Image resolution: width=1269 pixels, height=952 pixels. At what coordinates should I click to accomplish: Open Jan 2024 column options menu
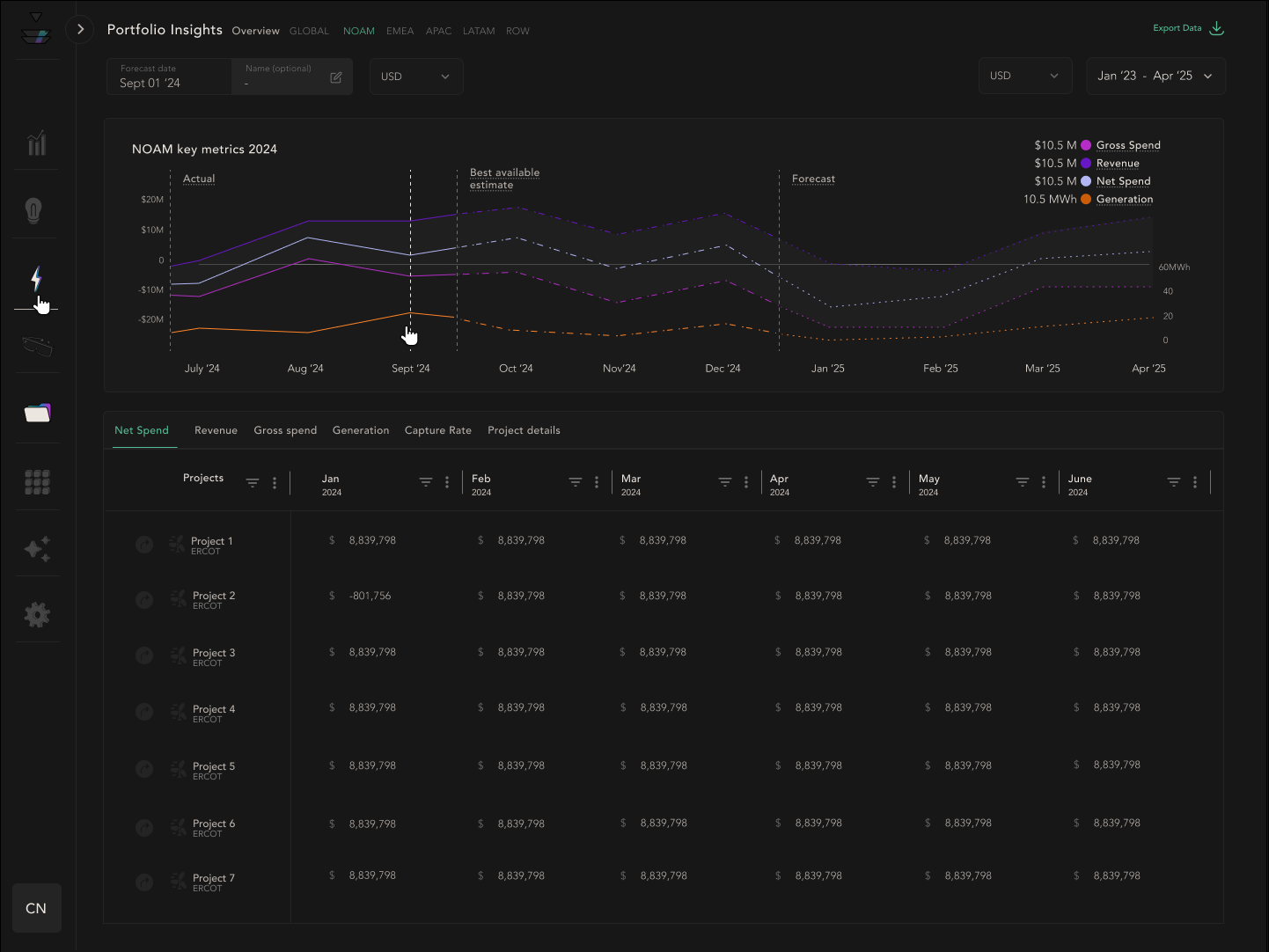[447, 482]
